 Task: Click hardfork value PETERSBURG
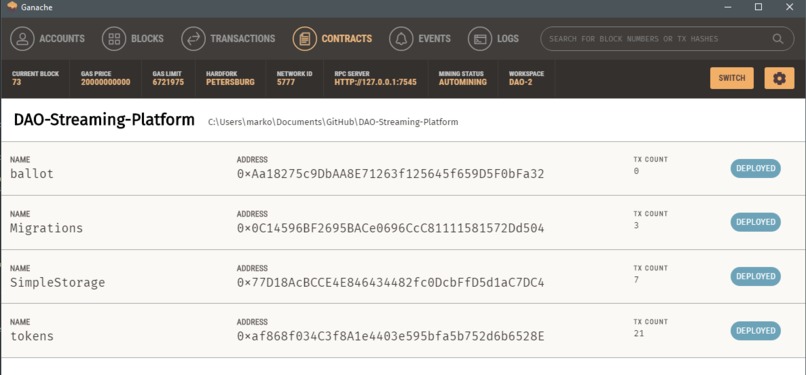pyautogui.click(x=230, y=82)
